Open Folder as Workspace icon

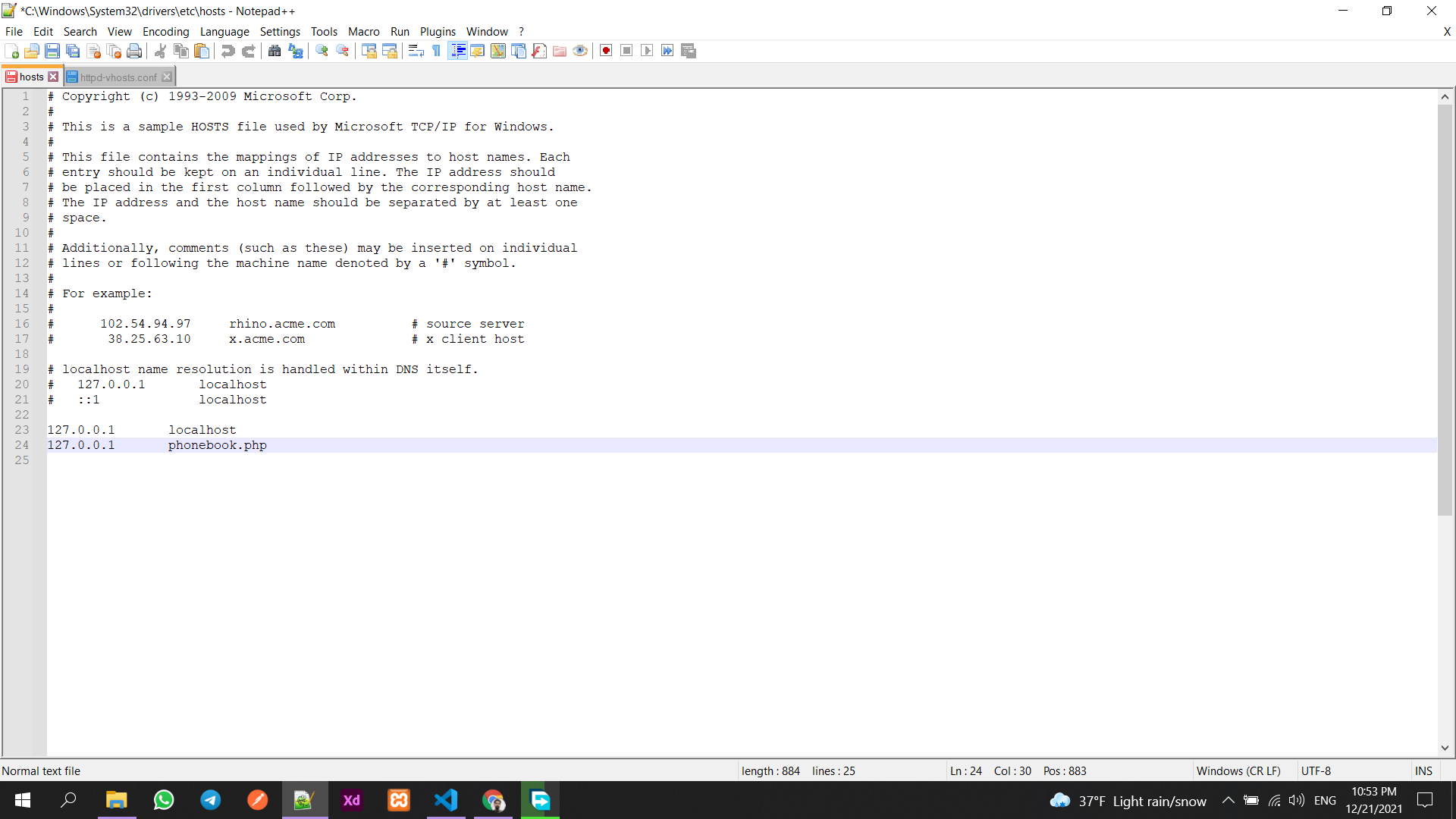point(560,51)
